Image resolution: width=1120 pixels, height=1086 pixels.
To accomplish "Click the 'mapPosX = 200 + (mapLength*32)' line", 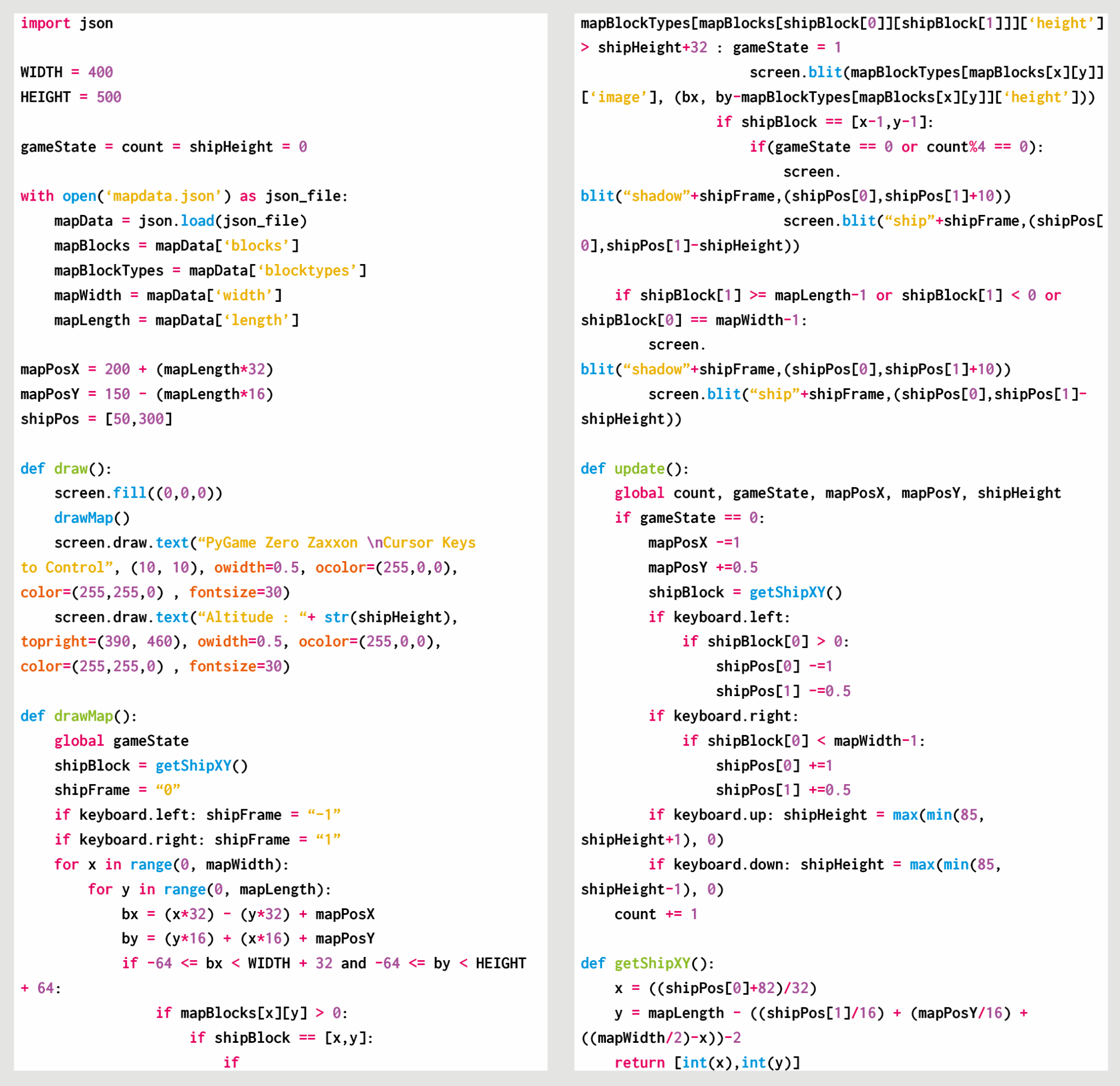I will point(148,370).
